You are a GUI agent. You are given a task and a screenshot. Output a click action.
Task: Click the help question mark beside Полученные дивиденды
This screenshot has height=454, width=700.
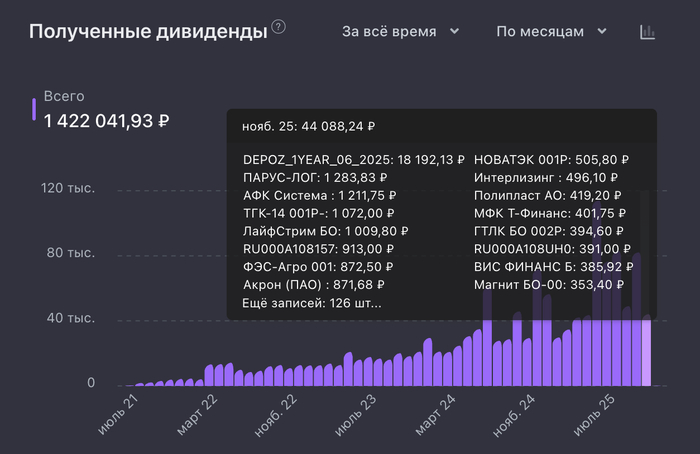coord(278,27)
